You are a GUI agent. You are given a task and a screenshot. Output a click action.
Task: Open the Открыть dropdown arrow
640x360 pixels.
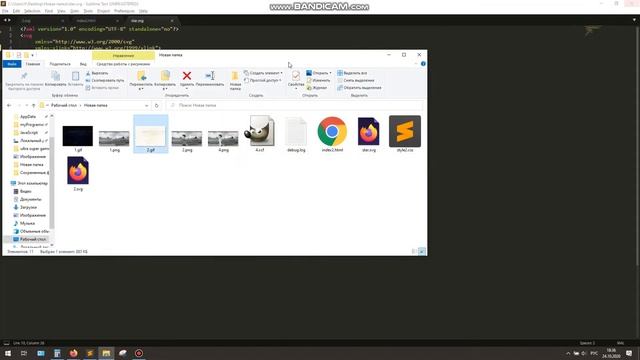330,73
